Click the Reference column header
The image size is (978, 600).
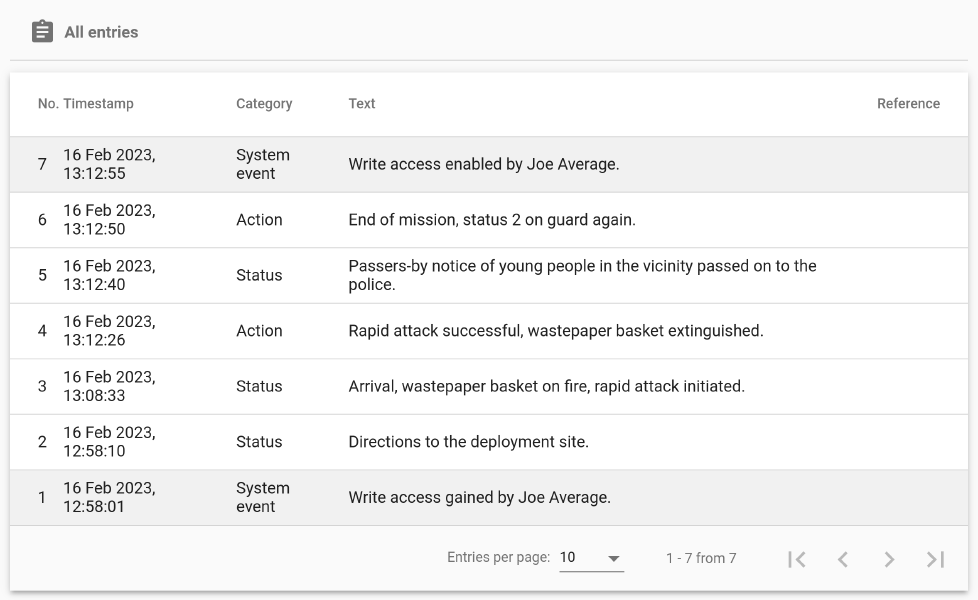tap(908, 104)
